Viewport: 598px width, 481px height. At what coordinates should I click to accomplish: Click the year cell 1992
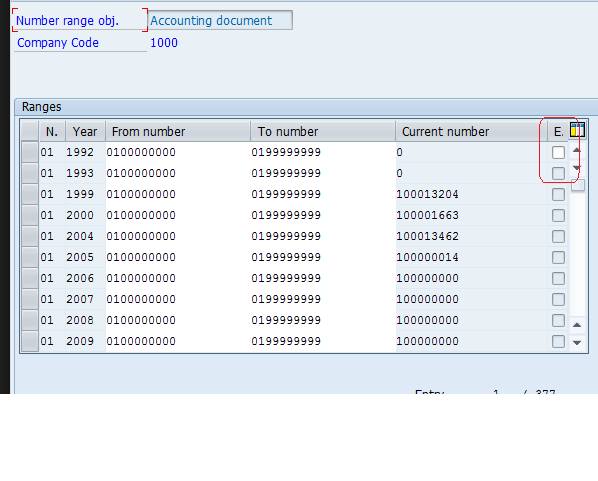point(80,152)
